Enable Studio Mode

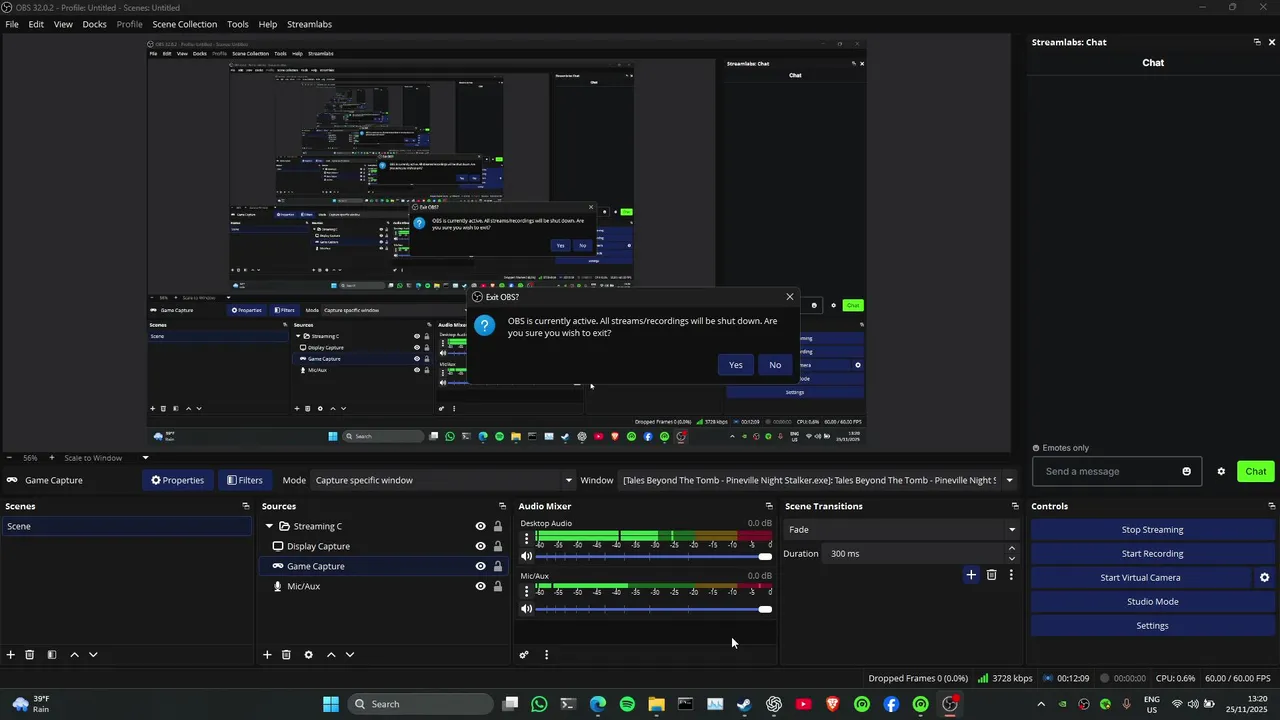coord(1152,602)
